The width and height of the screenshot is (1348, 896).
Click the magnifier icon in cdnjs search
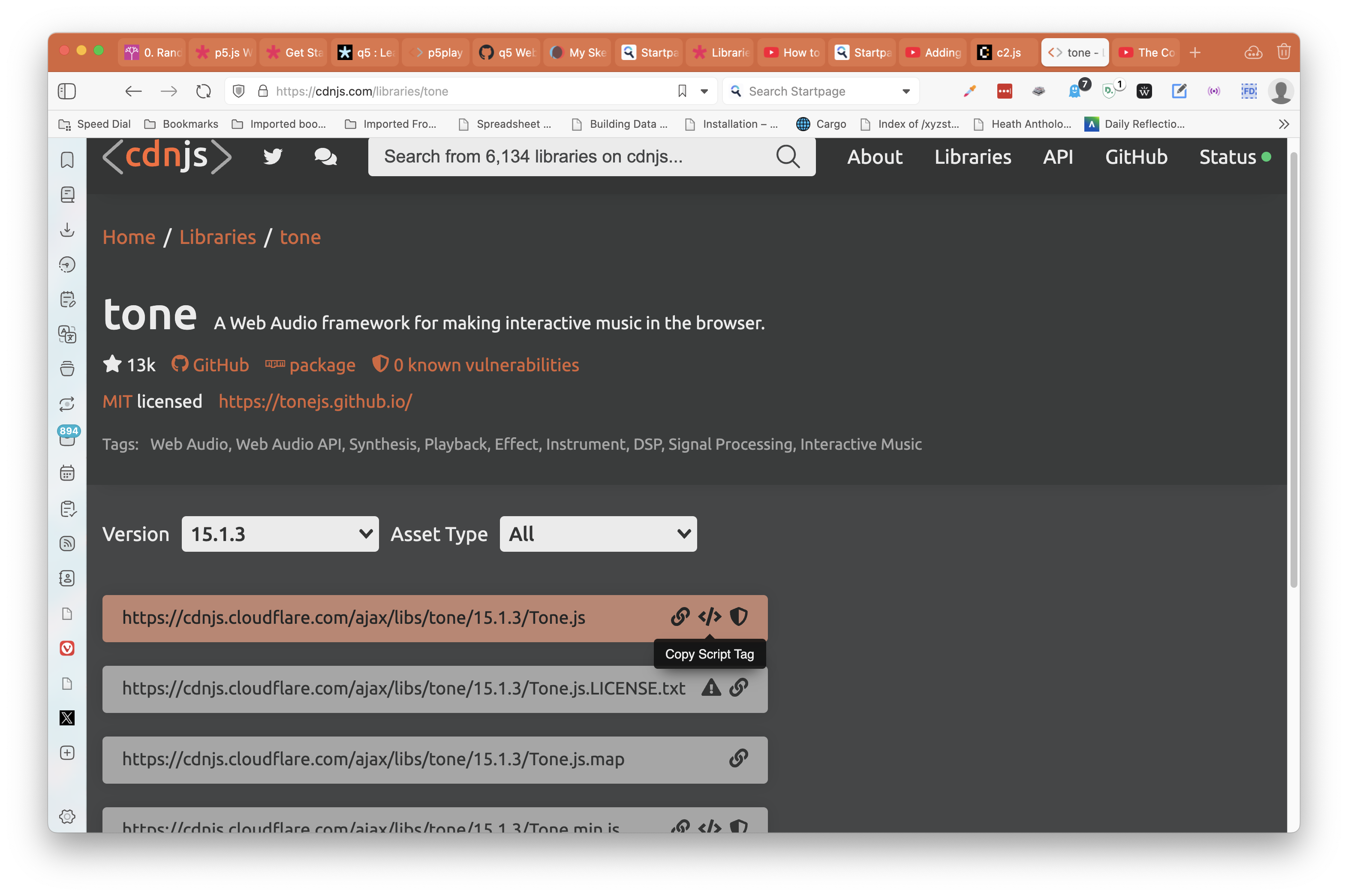coord(788,156)
